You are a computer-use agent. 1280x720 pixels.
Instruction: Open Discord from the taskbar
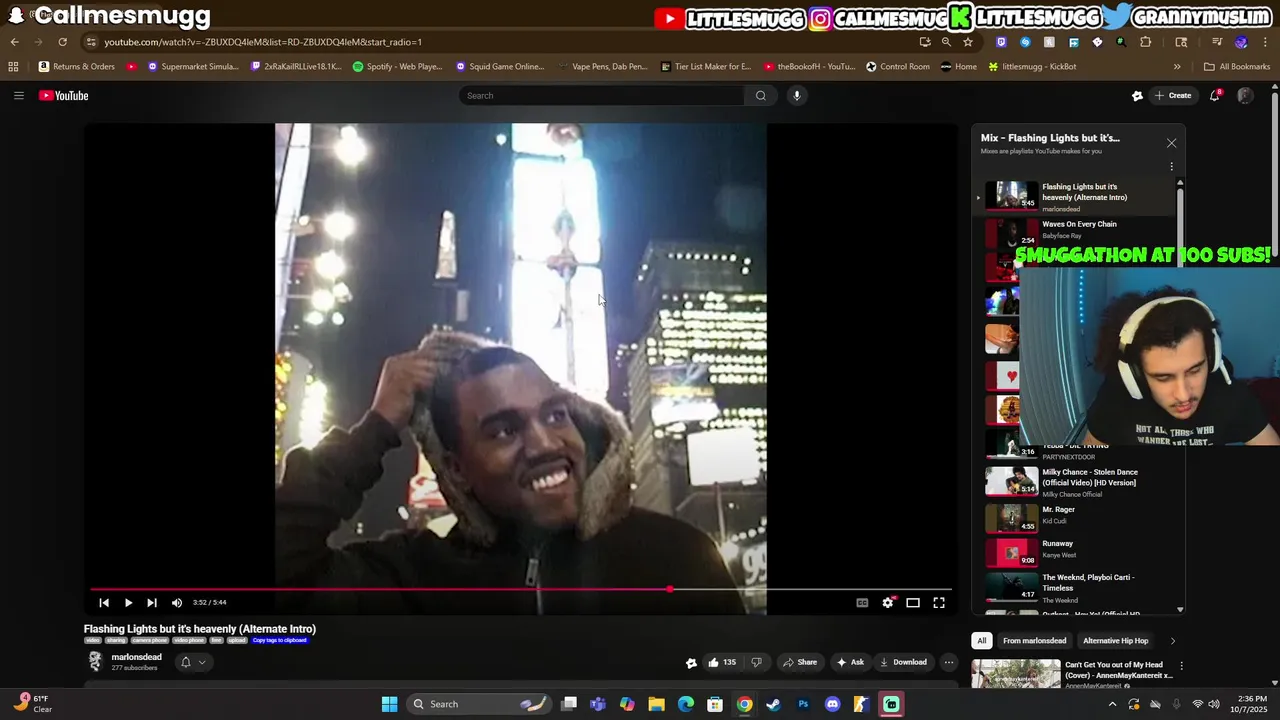pyautogui.click(x=832, y=704)
